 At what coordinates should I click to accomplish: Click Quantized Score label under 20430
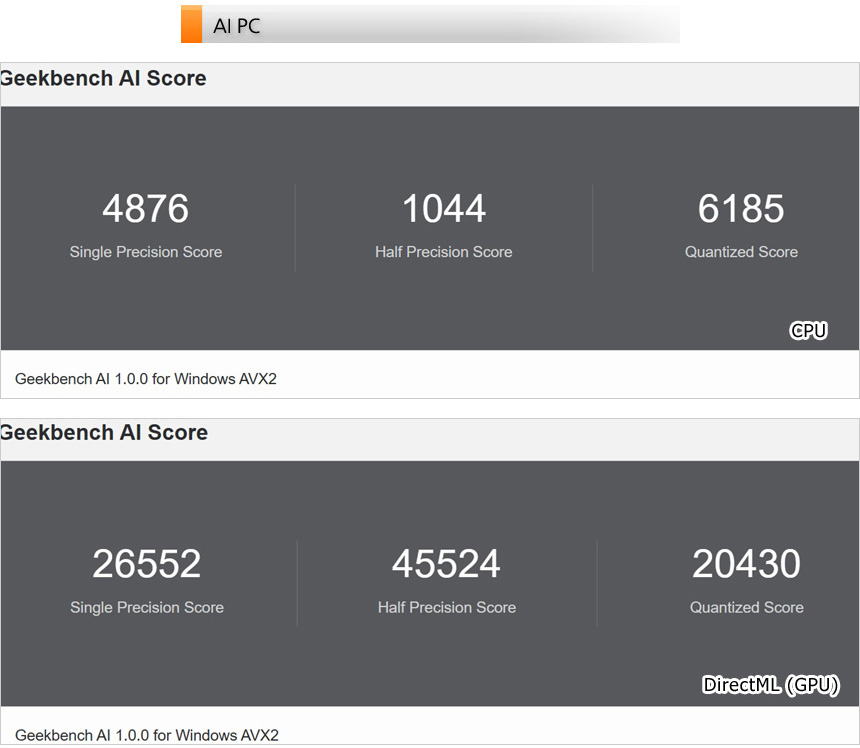(x=747, y=607)
